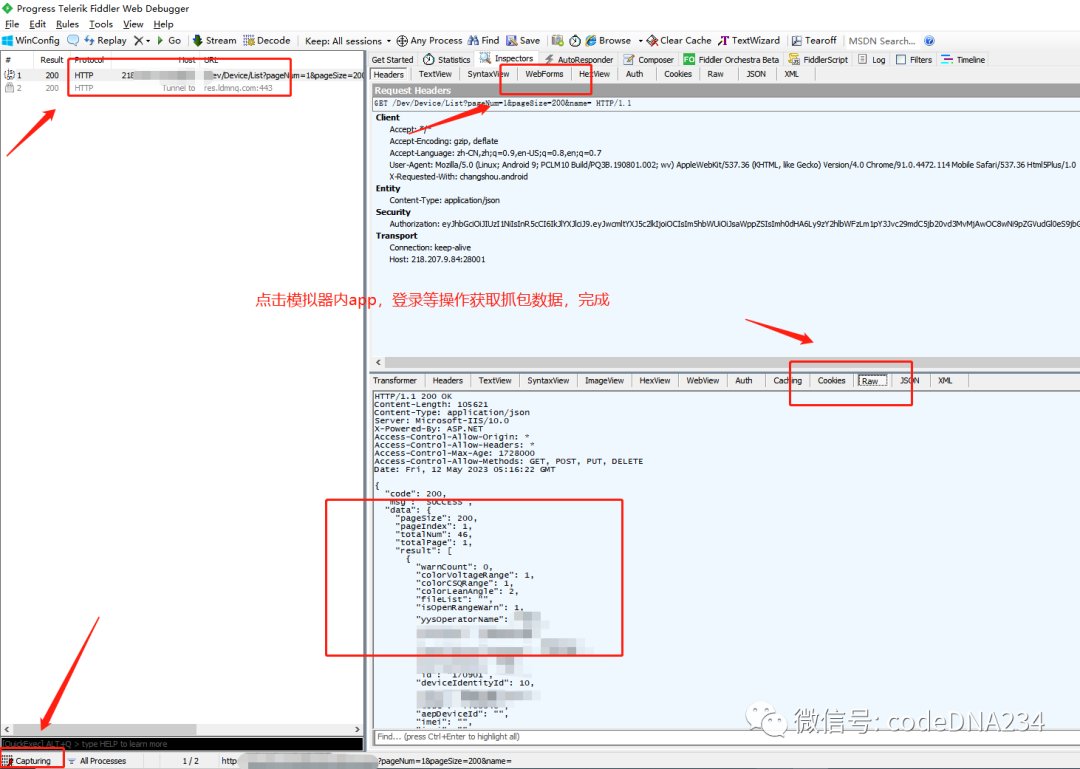Select session 2 Tunnel to row

pos(183,88)
